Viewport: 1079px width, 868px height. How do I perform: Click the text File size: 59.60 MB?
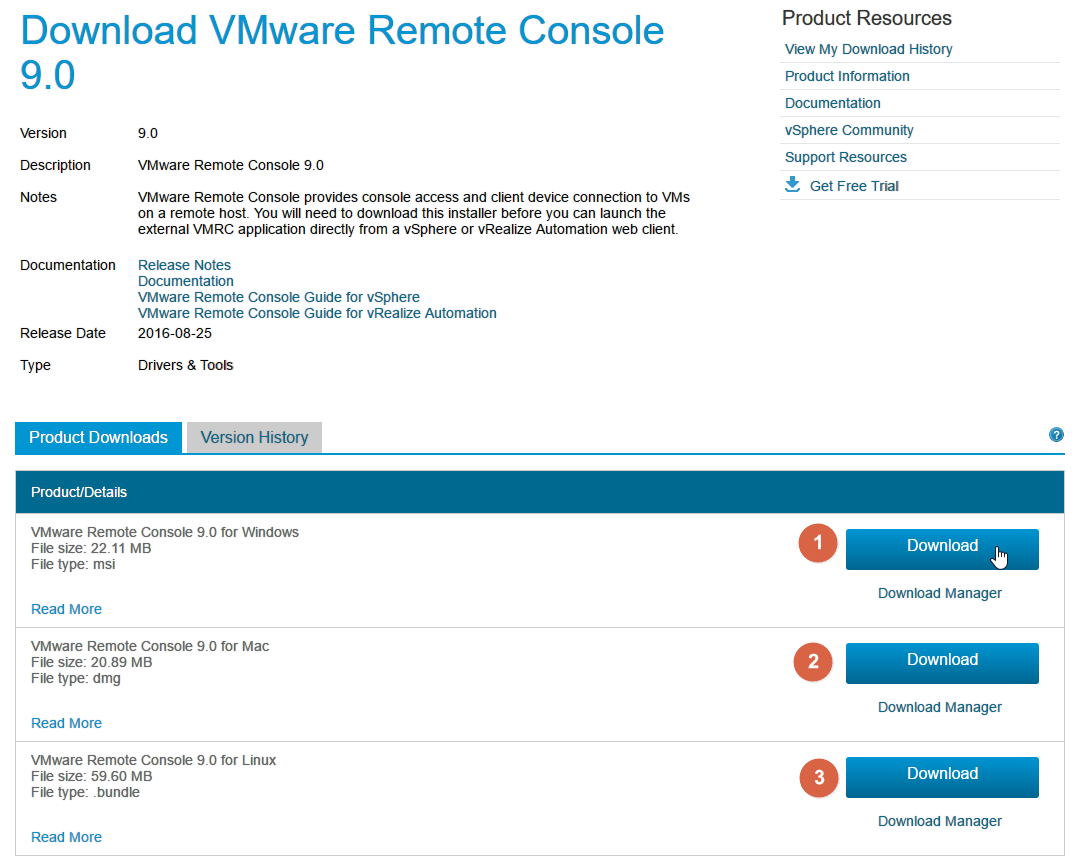92,776
